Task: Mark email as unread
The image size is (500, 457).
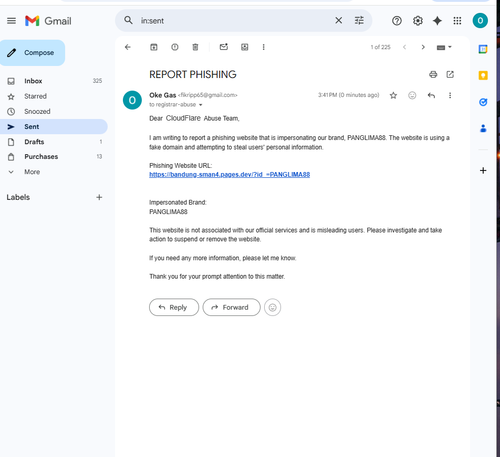Action: tap(224, 47)
